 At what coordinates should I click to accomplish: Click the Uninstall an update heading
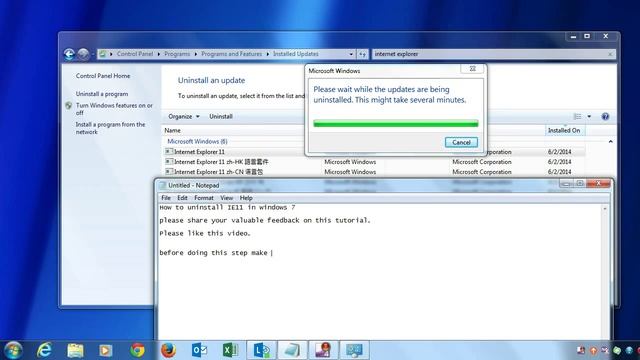[211, 80]
